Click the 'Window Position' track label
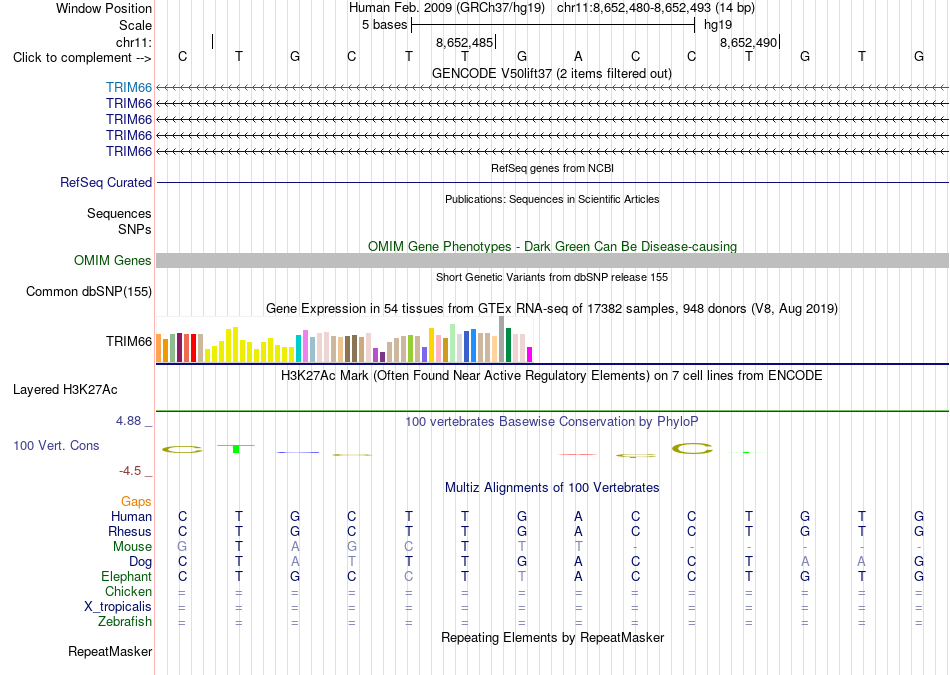This screenshot has width=950, height=675. point(104,8)
